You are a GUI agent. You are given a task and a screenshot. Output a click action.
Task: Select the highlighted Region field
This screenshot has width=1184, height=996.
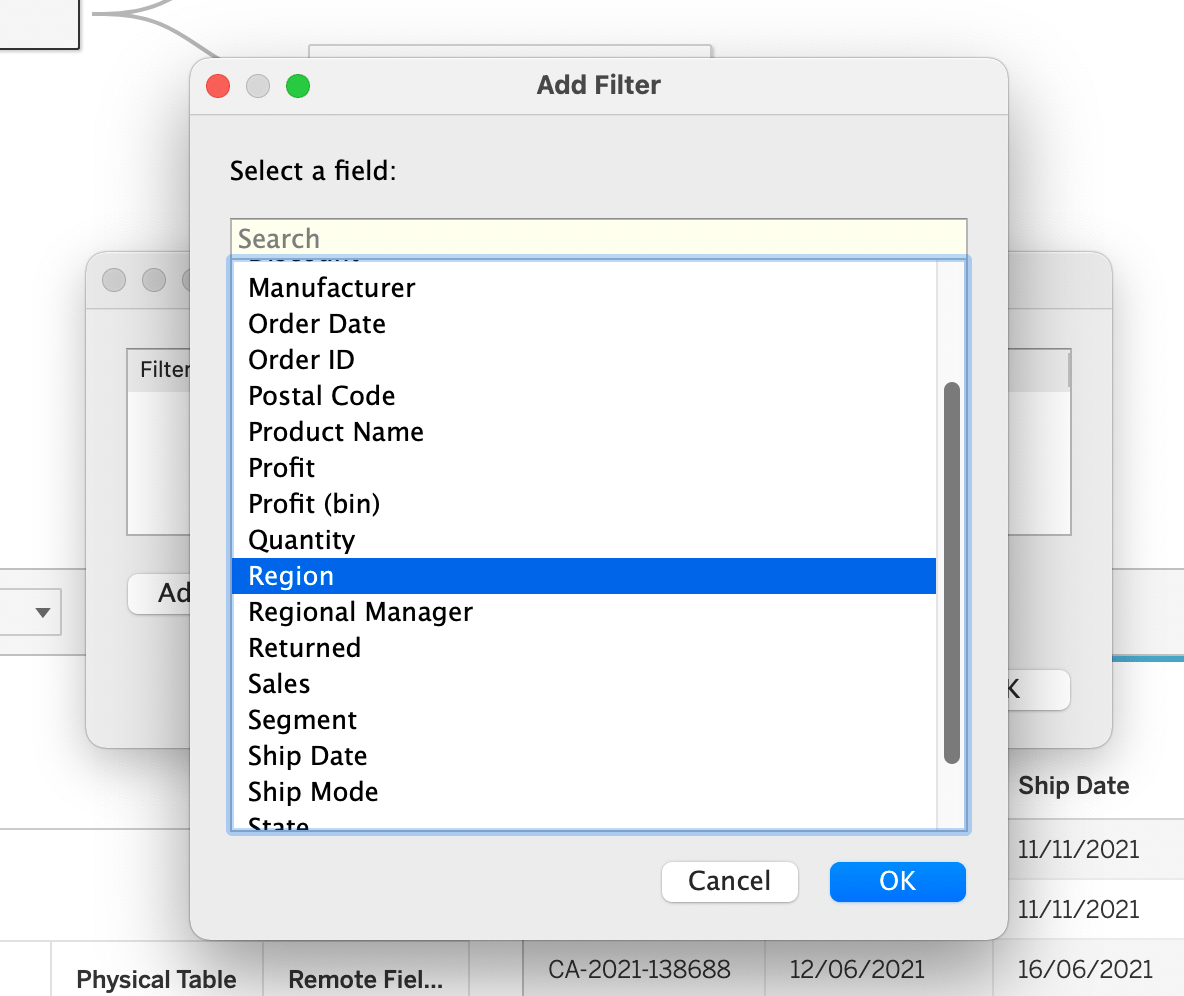(x=291, y=576)
